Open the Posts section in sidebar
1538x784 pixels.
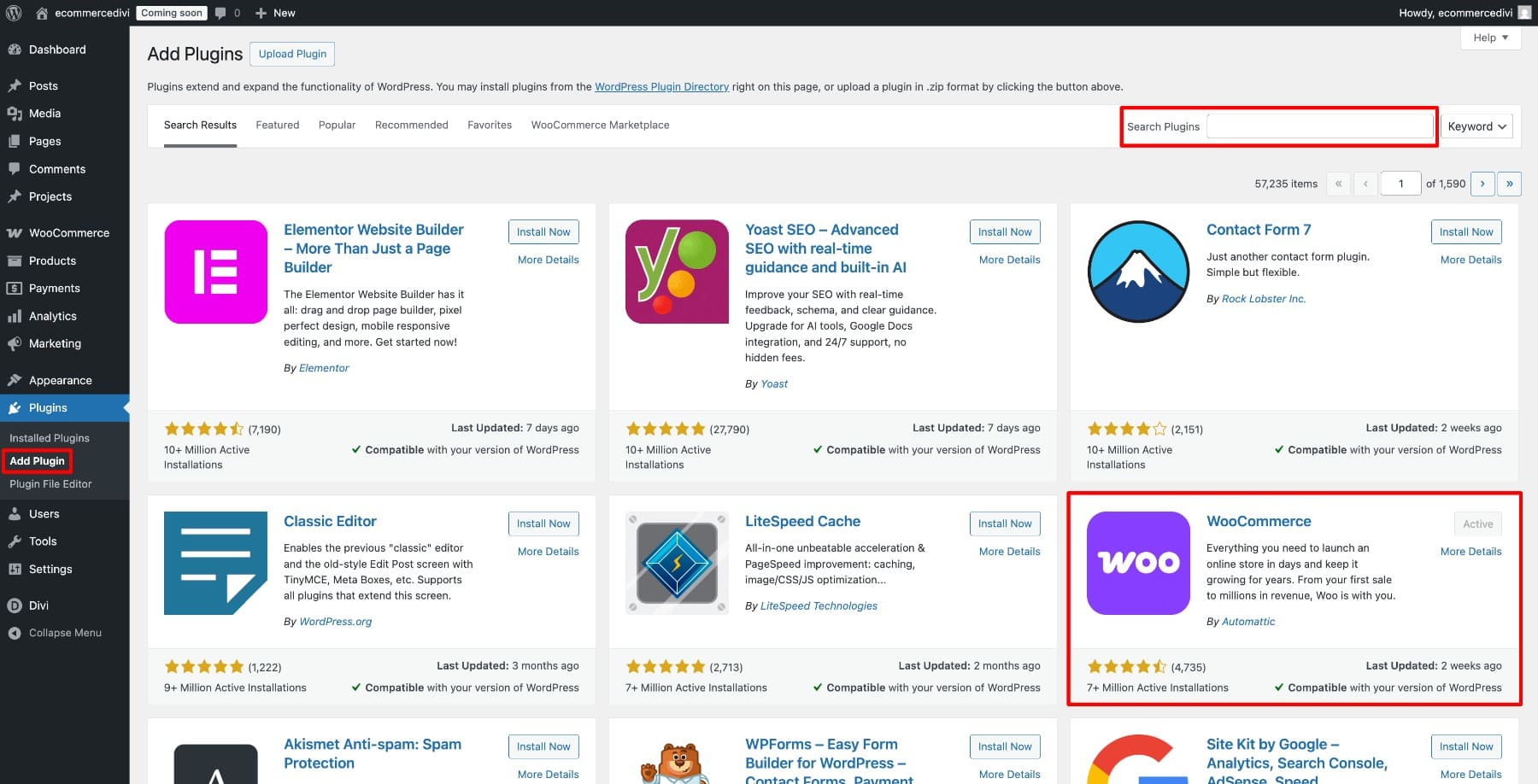[46, 85]
